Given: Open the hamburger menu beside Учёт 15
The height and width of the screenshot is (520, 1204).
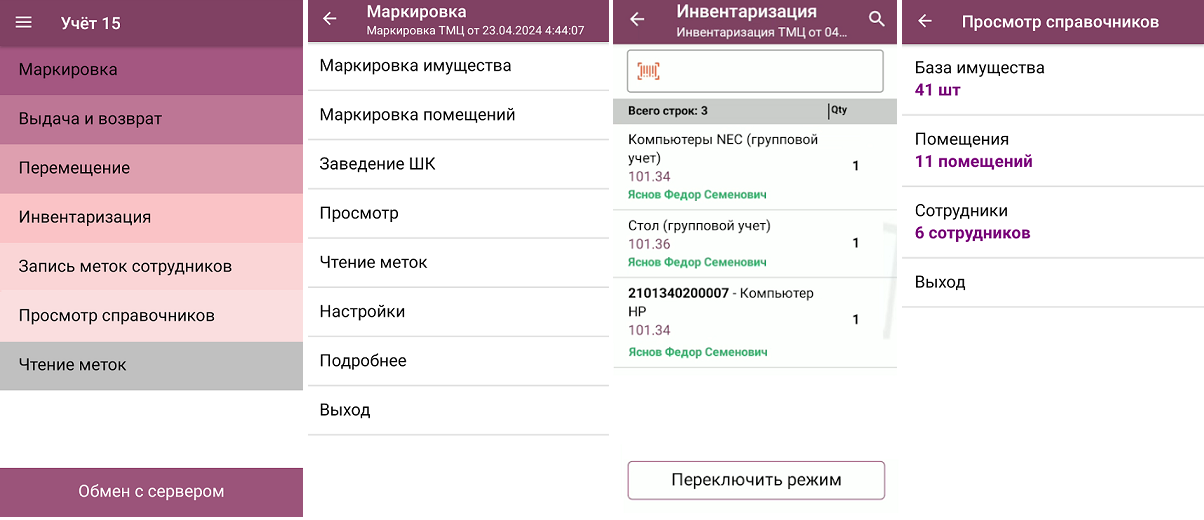Looking at the screenshot, I should 24,22.
